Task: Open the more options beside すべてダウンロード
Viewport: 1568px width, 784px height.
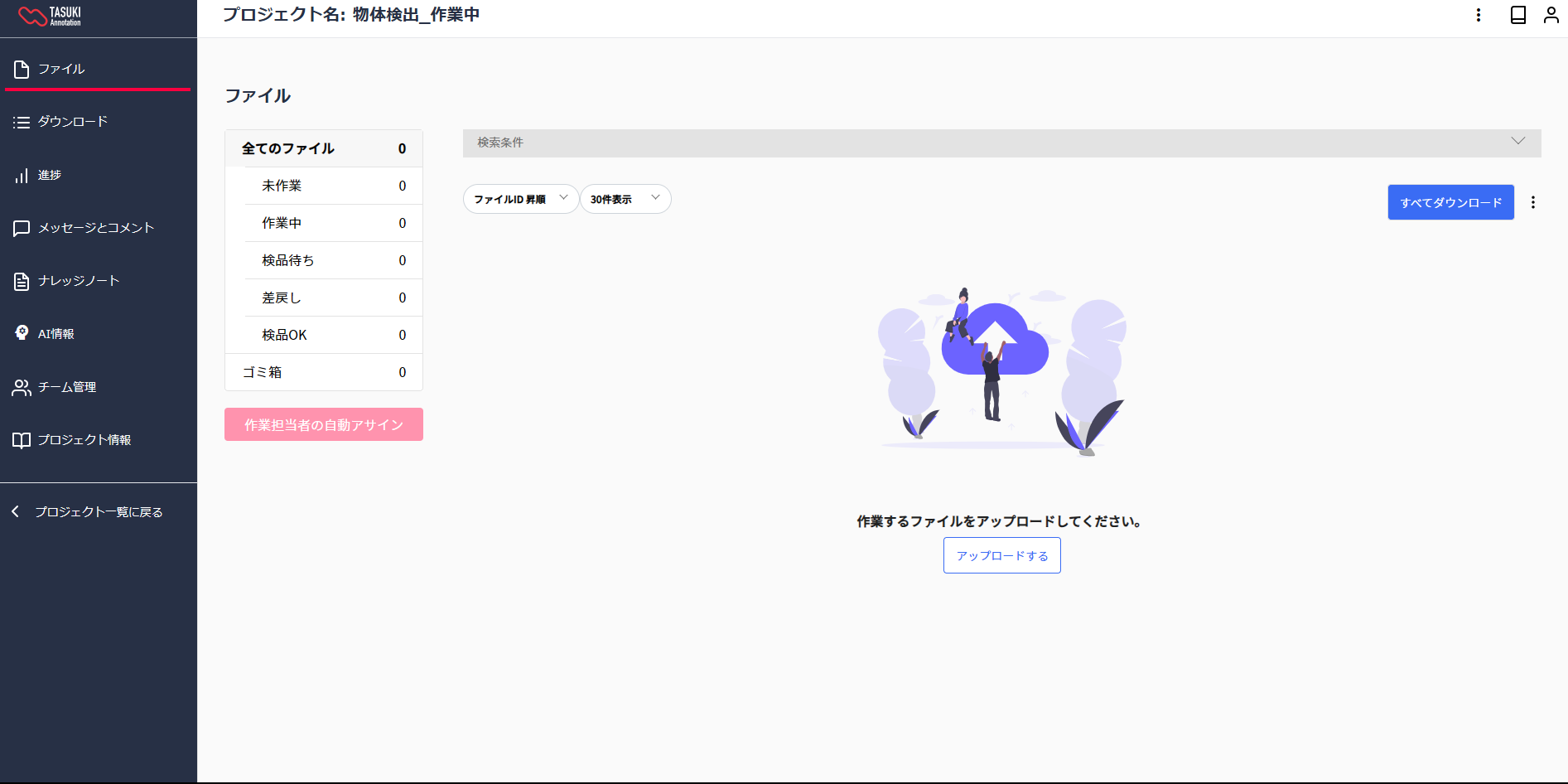Action: (x=1533, y=202)
